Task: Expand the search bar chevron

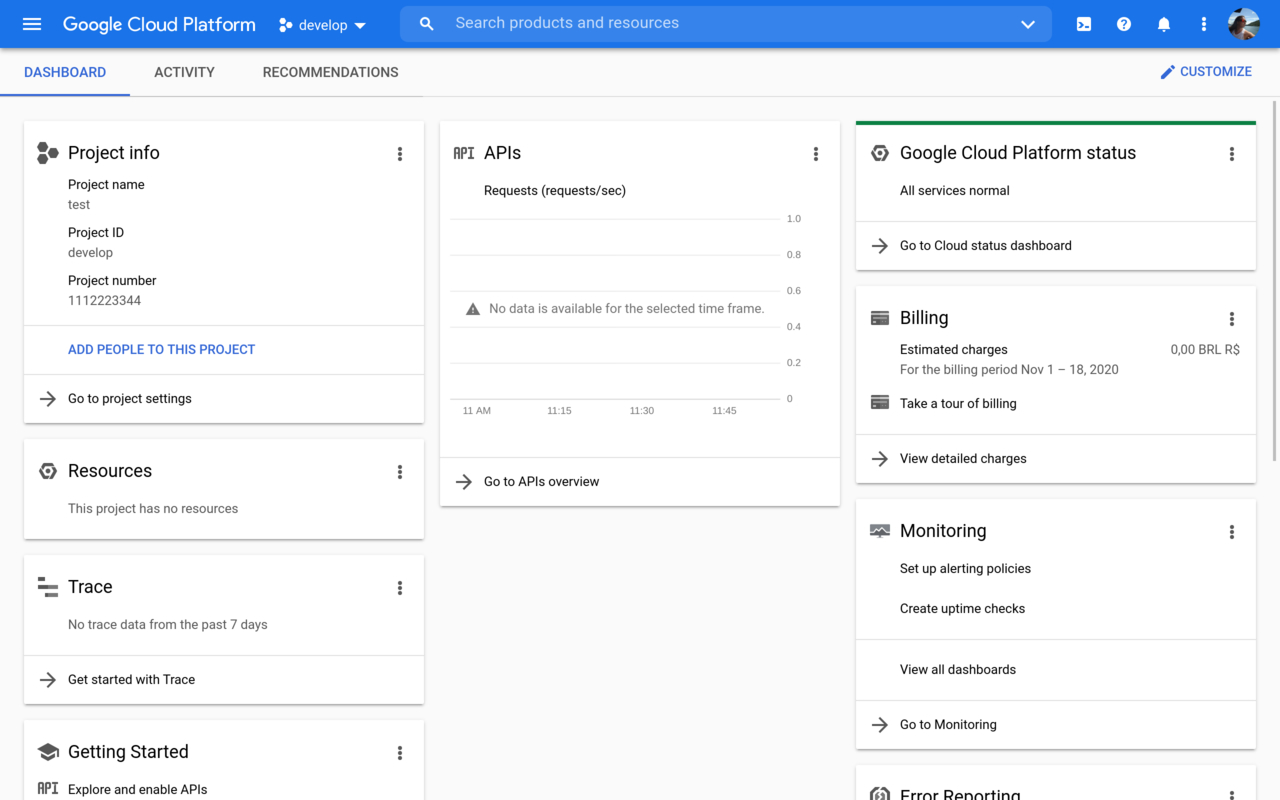Action: (x=1028, y=24)
